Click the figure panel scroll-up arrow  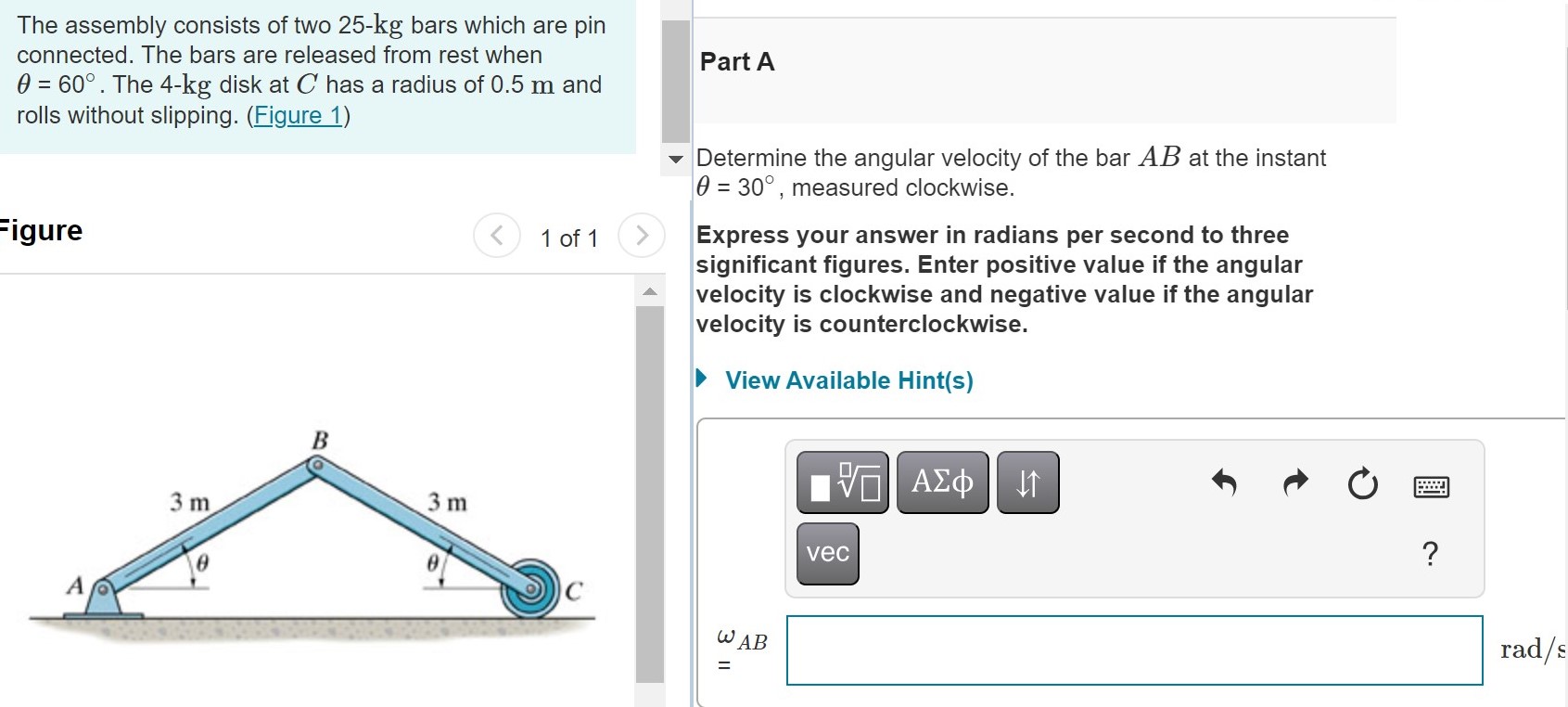tap(650, 288)
